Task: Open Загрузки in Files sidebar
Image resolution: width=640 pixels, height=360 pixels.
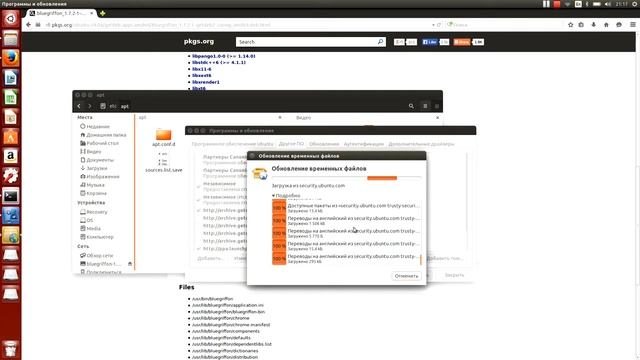Action: click(x=93, y=168)
